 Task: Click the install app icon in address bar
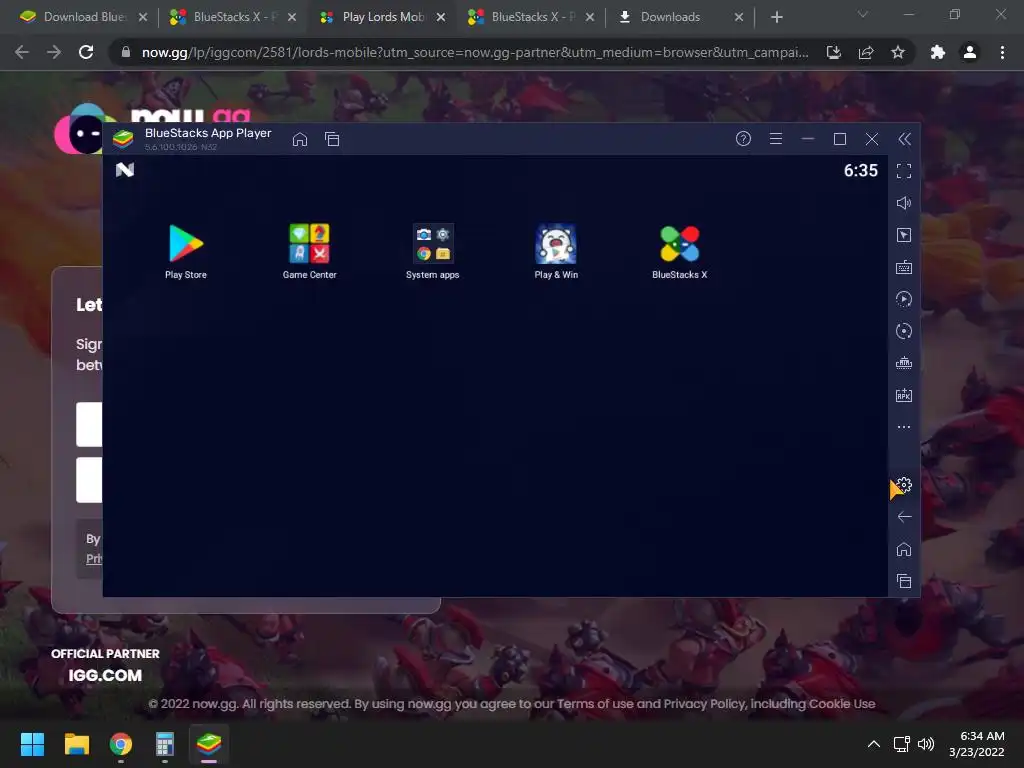[x=834, y=52]
